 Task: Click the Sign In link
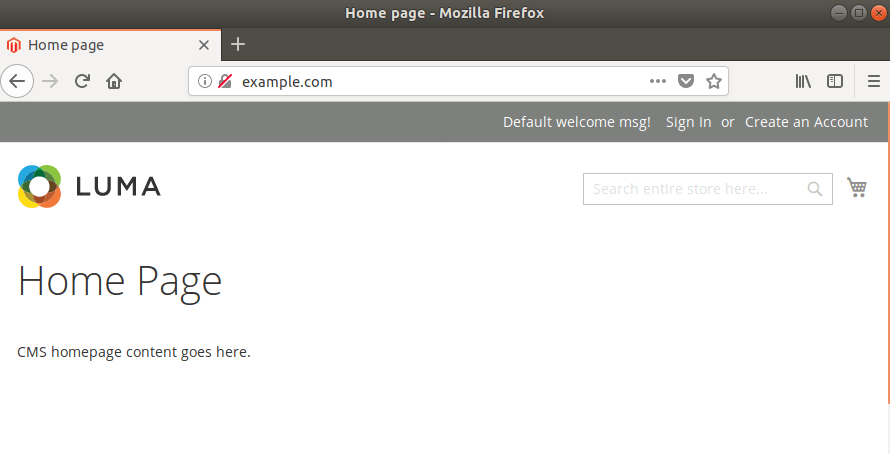click(688, 122)
